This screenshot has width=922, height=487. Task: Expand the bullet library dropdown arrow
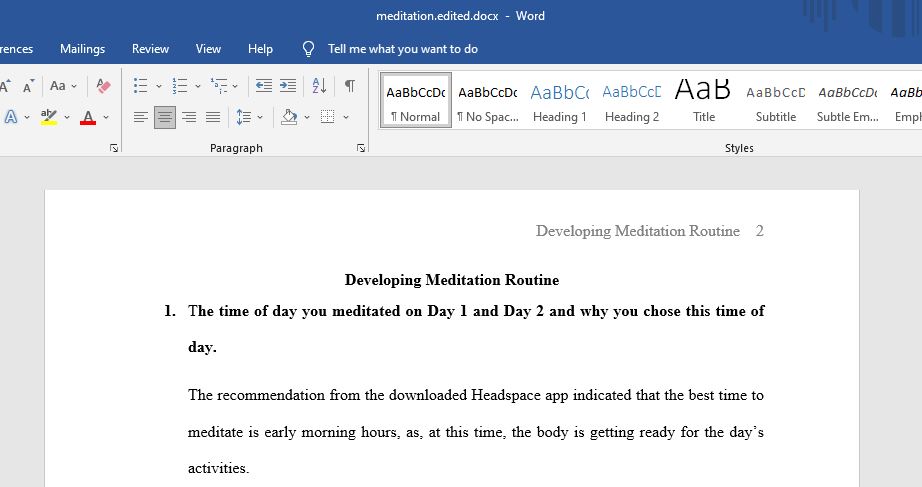click(159, 86)
